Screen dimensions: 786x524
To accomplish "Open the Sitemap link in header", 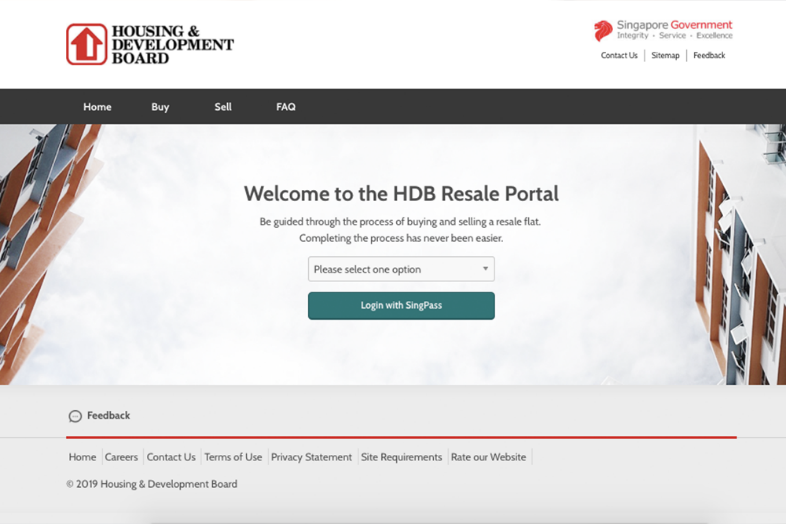I will click(665, 55).
